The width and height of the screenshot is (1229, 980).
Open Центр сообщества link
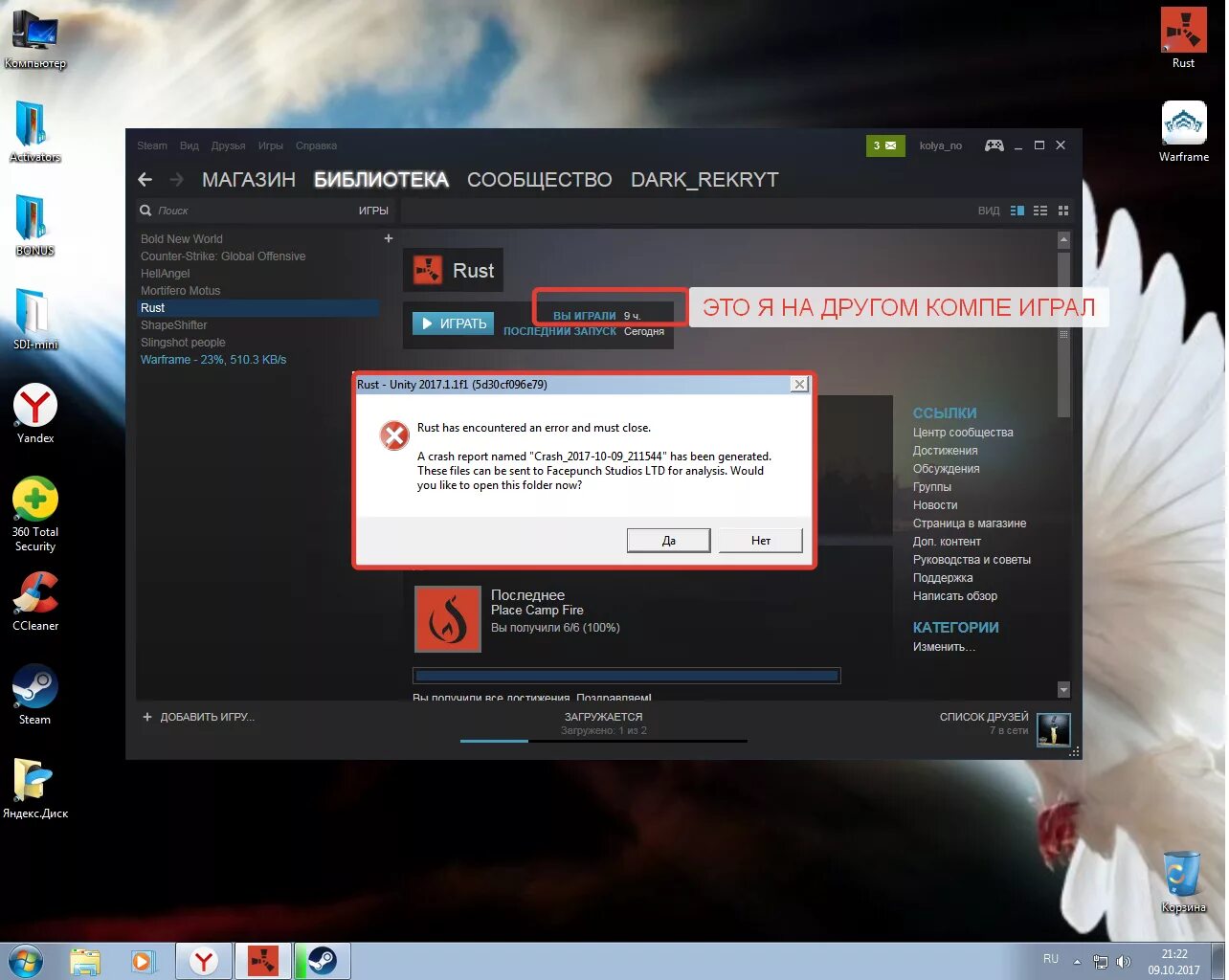962,433
